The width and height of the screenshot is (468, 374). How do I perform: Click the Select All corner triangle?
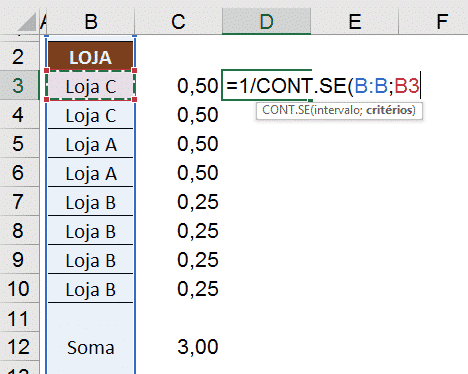click(27, 22)
